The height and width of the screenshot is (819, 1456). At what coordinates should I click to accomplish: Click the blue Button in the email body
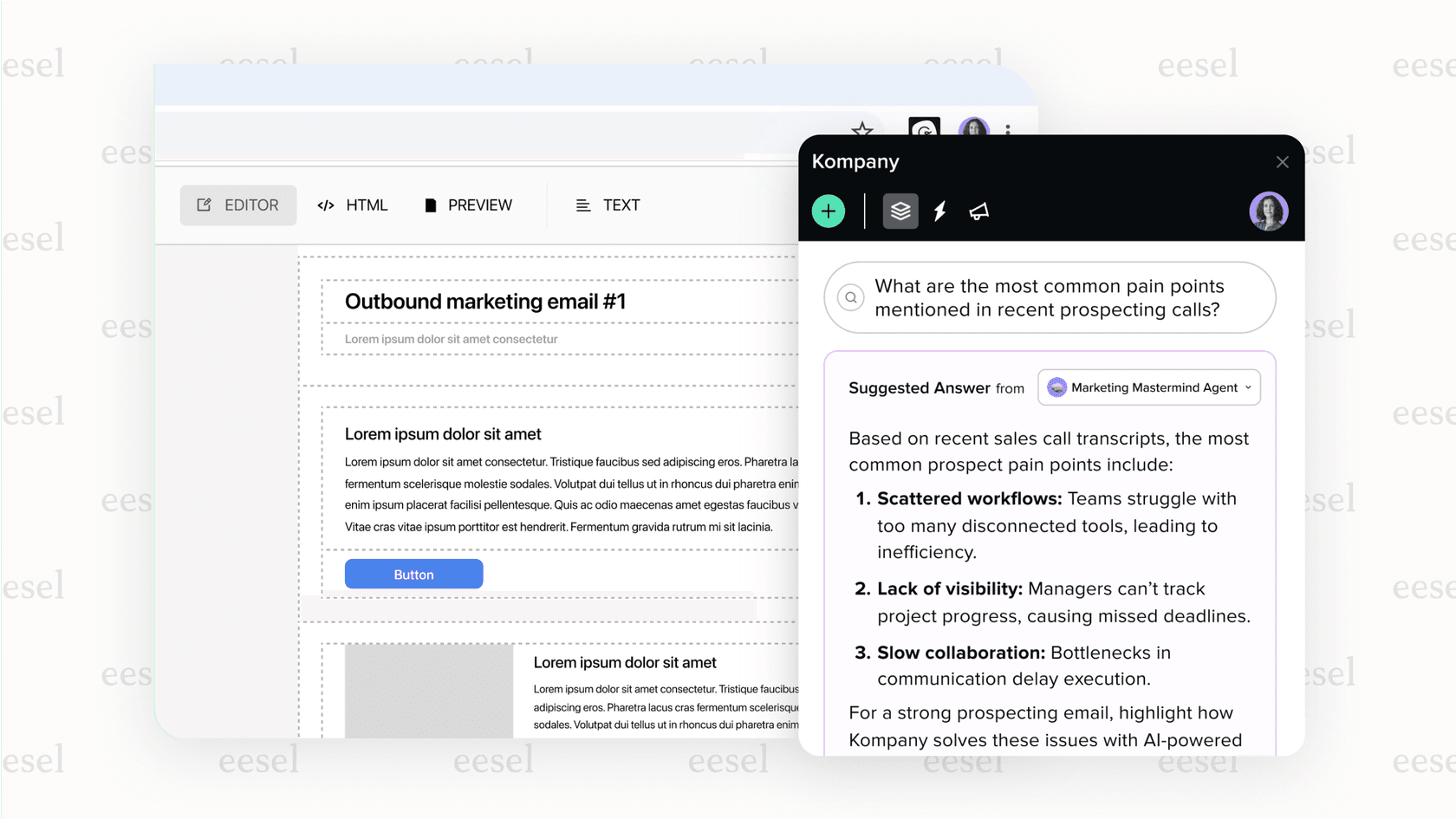(x=413, y=574)
